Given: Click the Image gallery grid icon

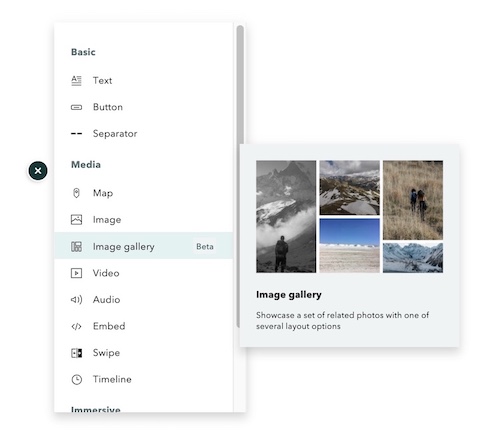Looking at the screenshot, I should [76, 247].
